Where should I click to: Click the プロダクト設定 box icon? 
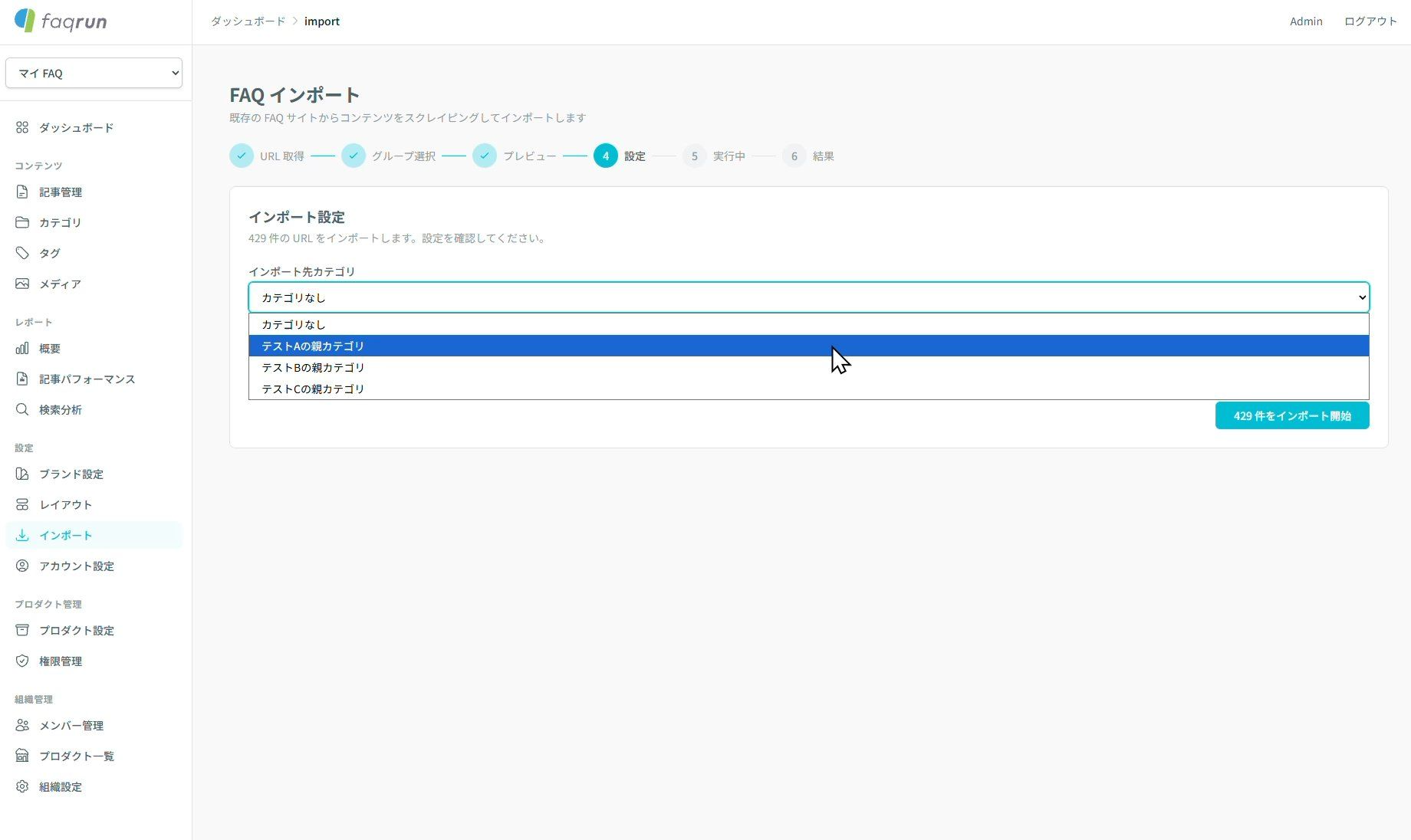click(22, 630)
